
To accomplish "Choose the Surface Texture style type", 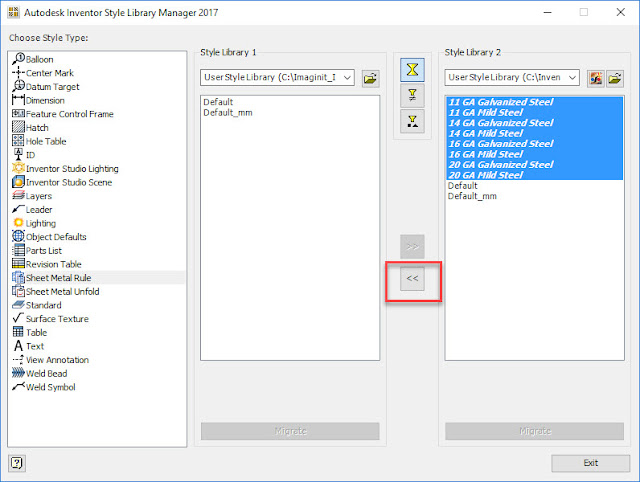I will coord(51,319).
